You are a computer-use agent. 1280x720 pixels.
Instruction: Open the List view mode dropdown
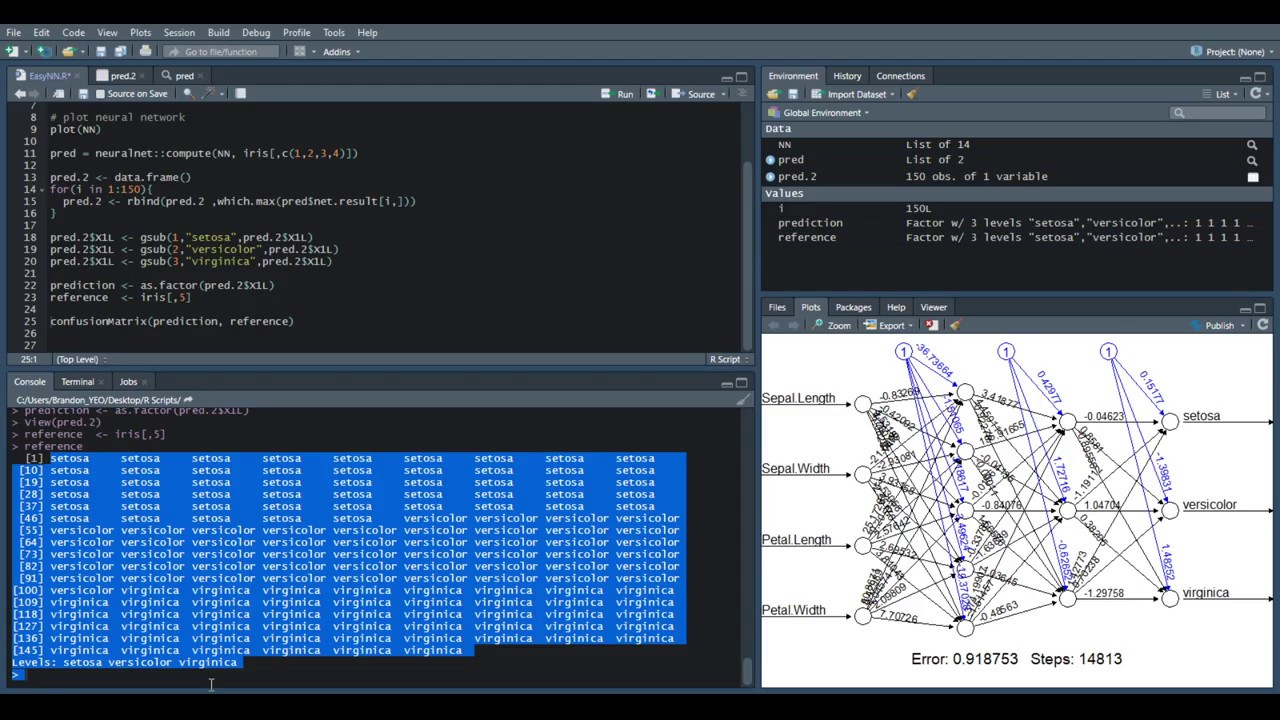tap(1222, 94)
